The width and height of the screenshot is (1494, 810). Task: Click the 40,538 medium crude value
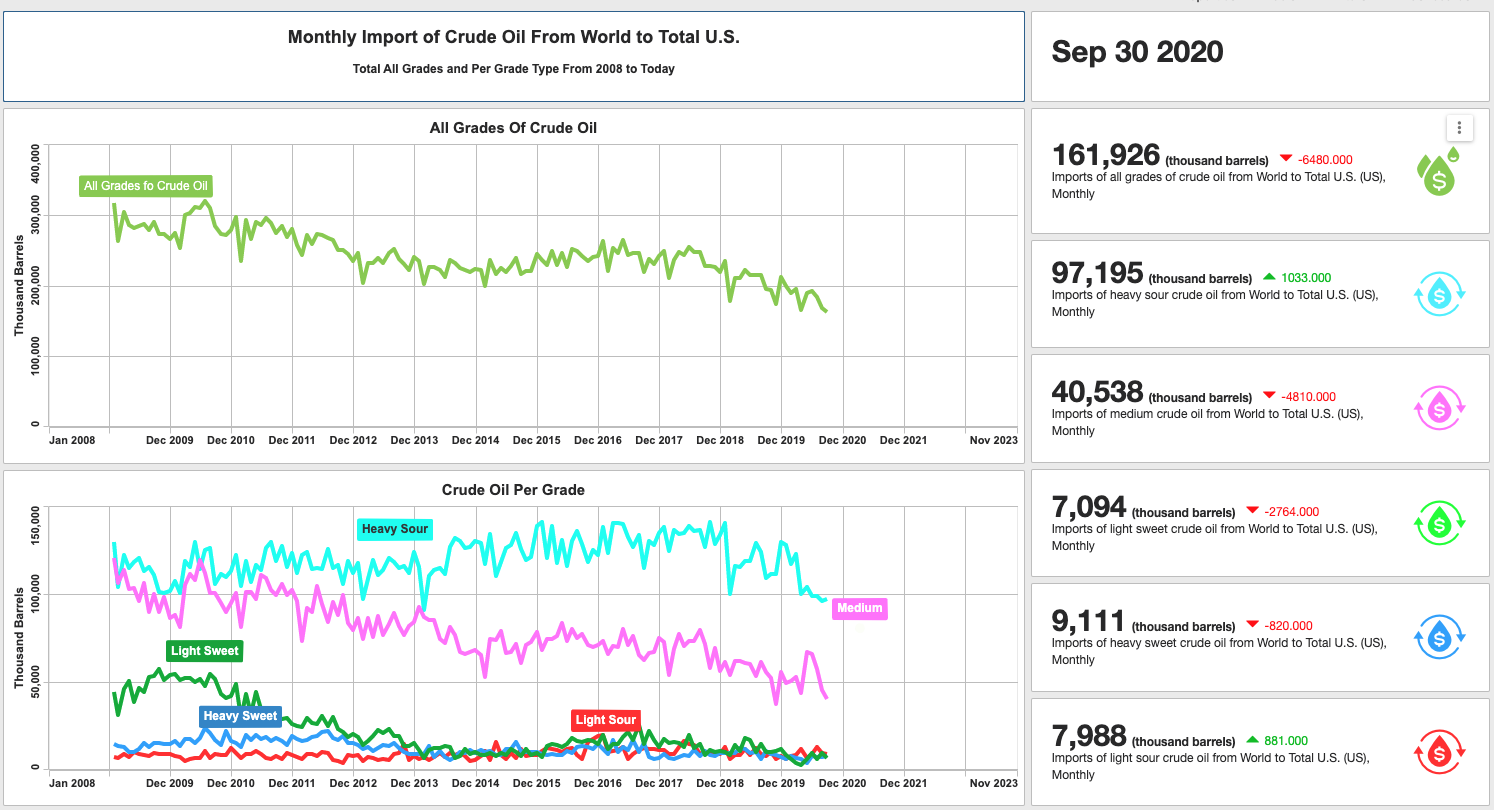click(1098, 391)
